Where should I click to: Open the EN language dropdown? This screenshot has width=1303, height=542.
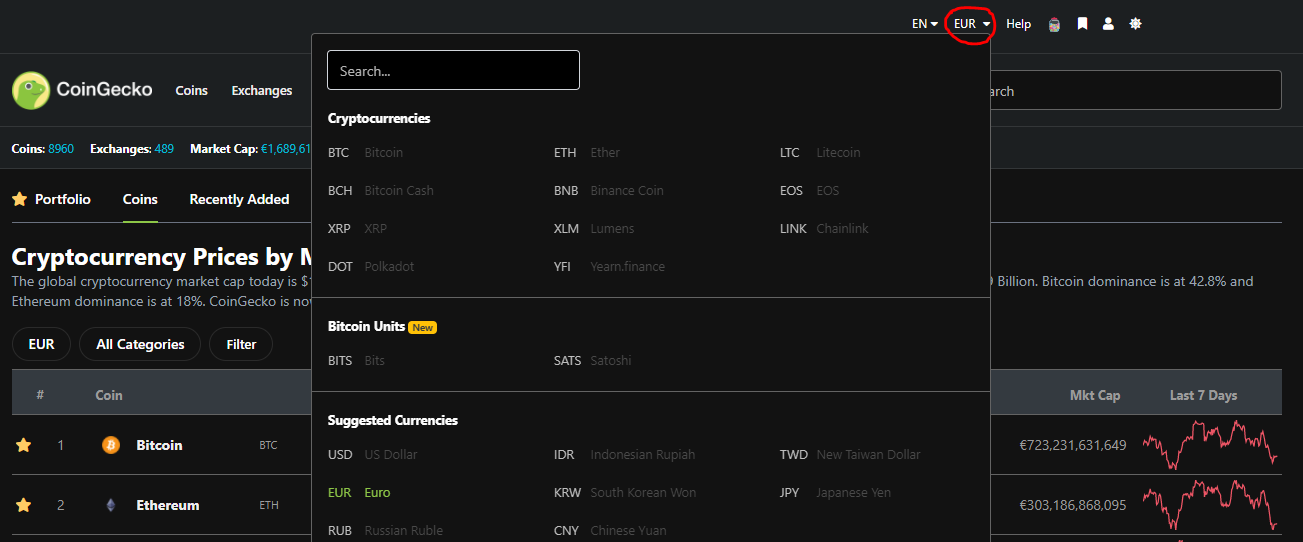pos(925,24)
